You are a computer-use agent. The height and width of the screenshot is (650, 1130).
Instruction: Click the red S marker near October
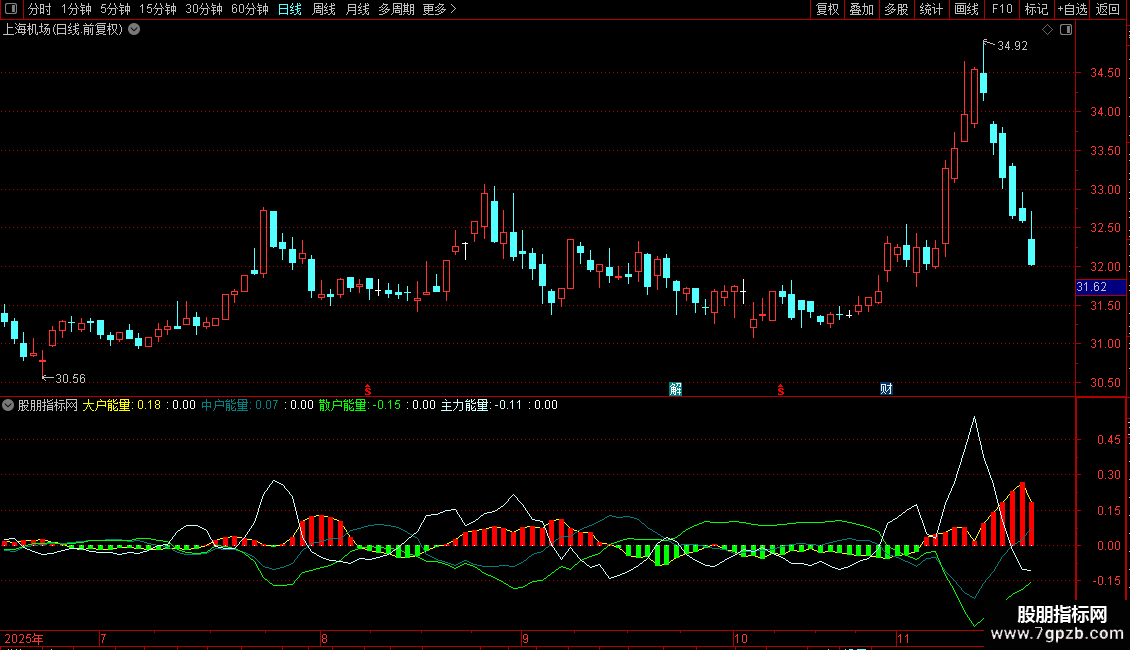click(780, 390)
